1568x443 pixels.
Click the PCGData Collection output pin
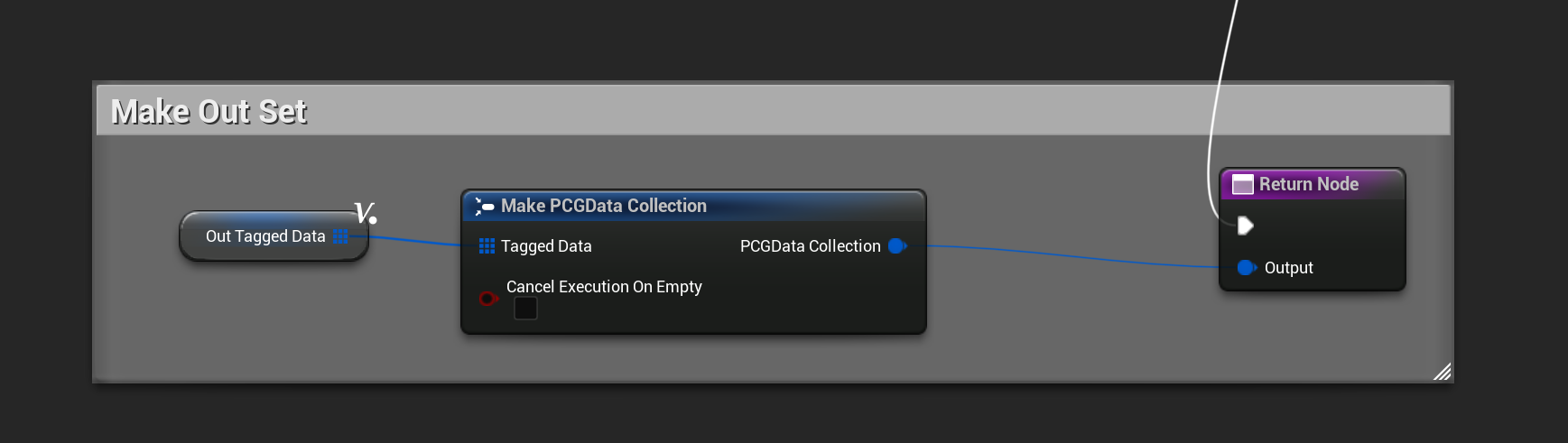click(x=896, y=246)
